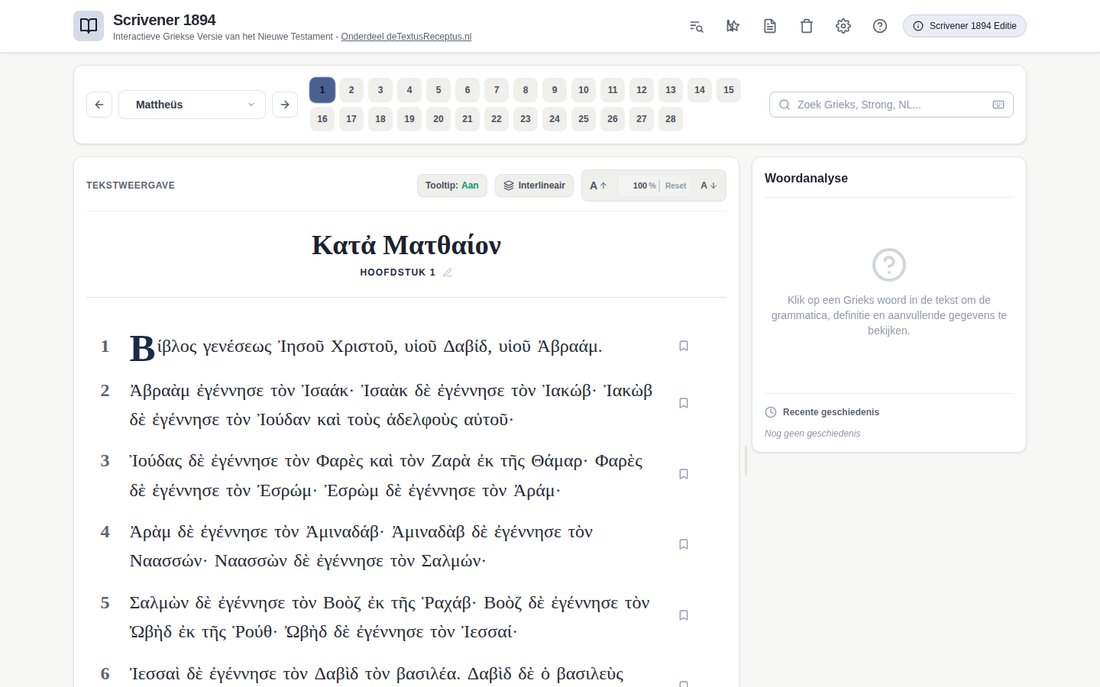Image resolution: width=1100 pixels, height=687 pixels.
Task: Select chapter 28
Action: 671,119
